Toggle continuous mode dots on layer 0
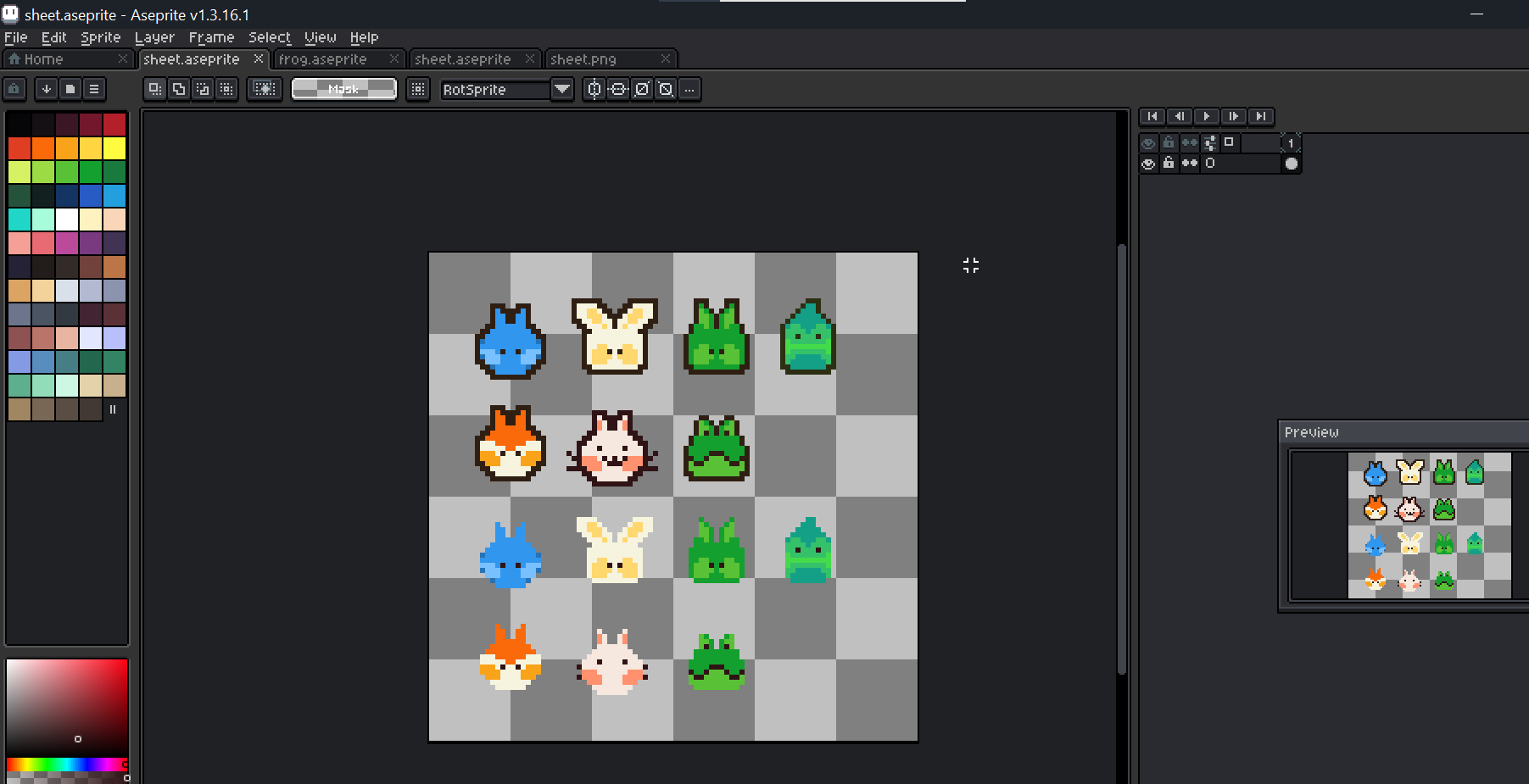This screenshot has height=784, width=1529. (x=1189, y=164)
